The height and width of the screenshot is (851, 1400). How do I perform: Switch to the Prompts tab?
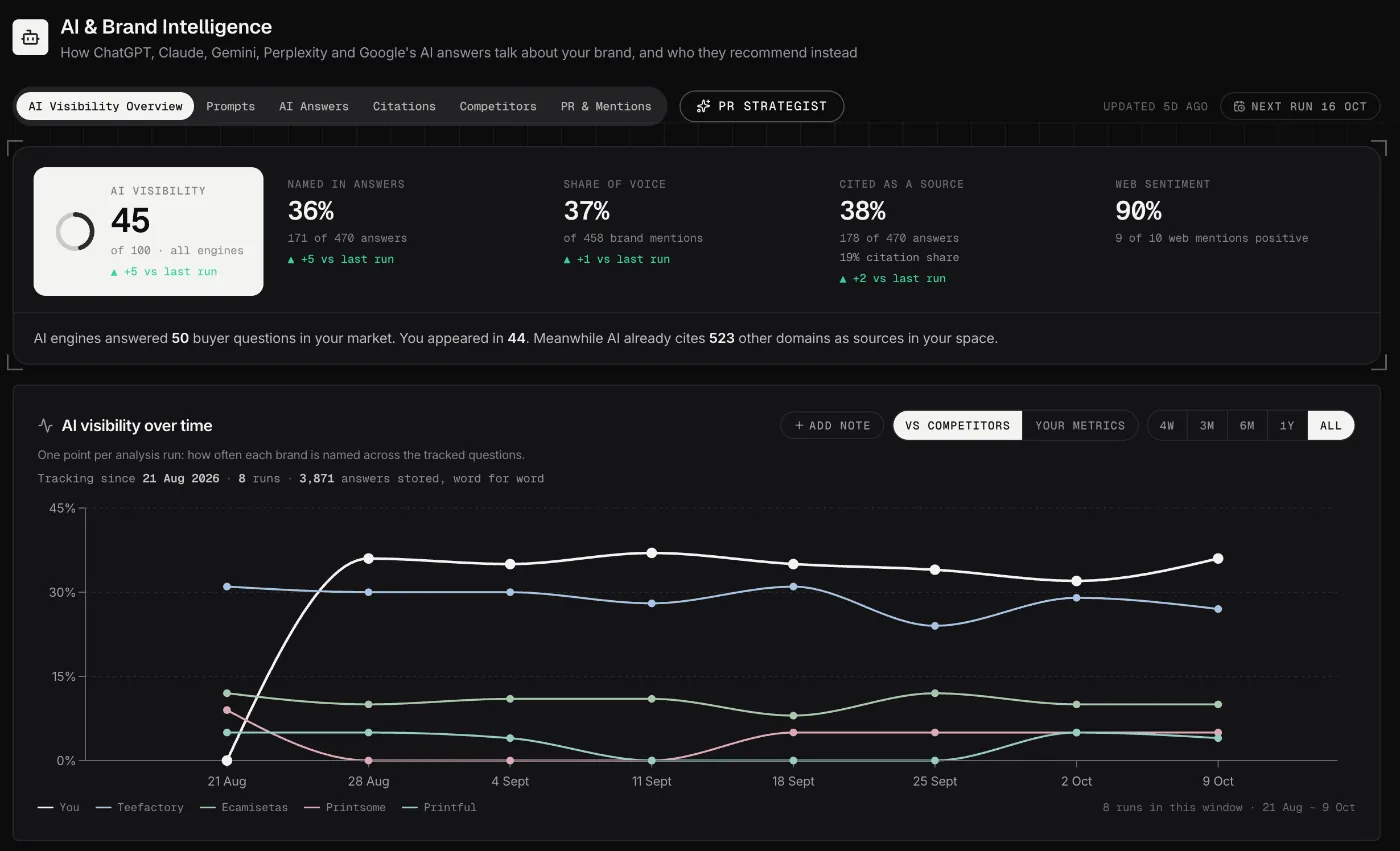pos(230,106)
